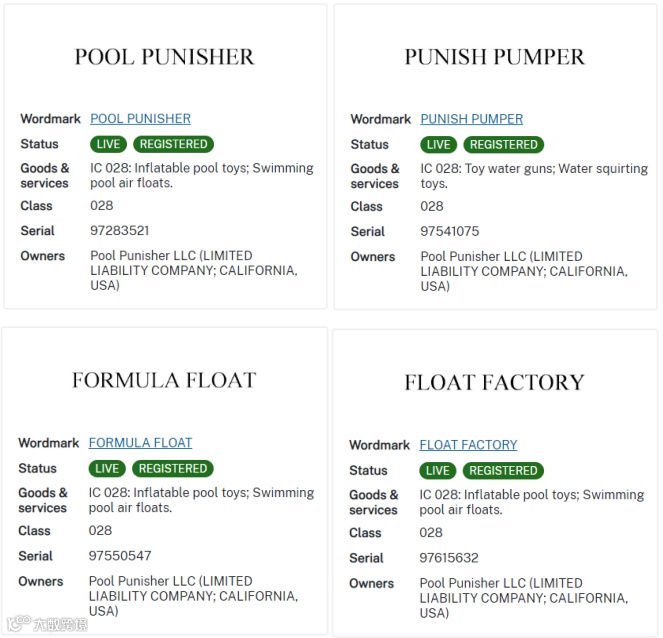The height and width of the screenshot is (638, 663).
Task: Click LIVE badge on POOL PUNISHER card
Action: pyautogui.click(x=108, y=144)
